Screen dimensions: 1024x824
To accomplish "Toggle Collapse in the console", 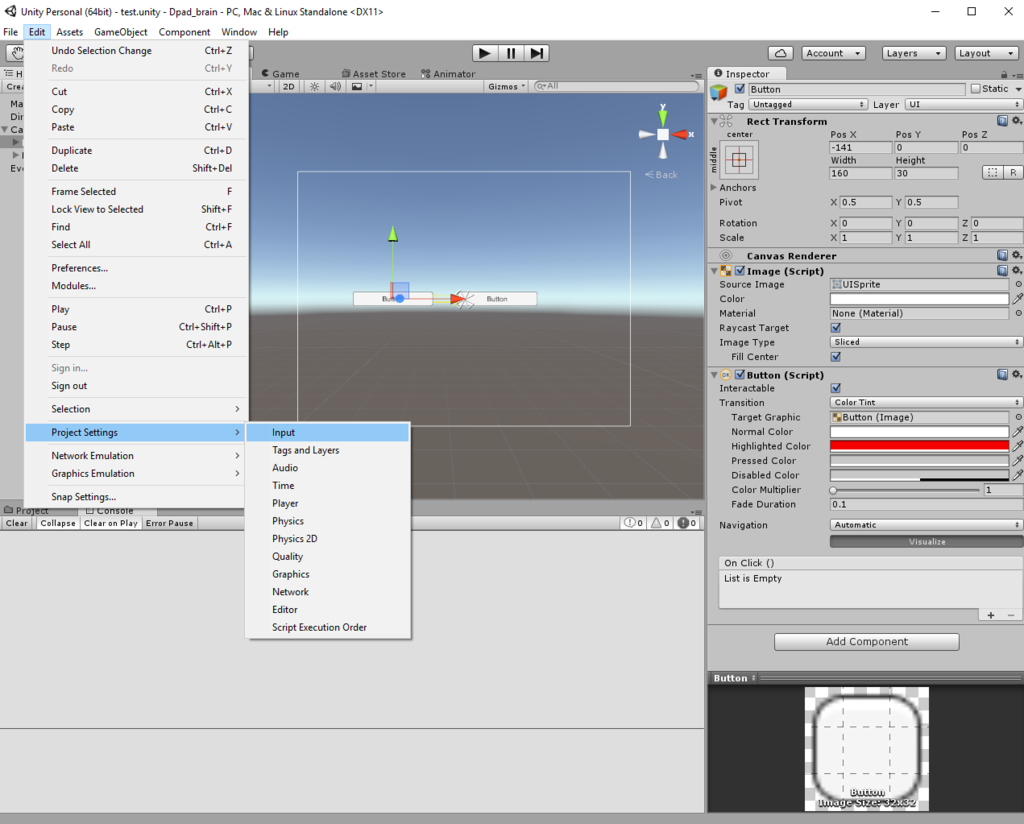I will (57, 523).
